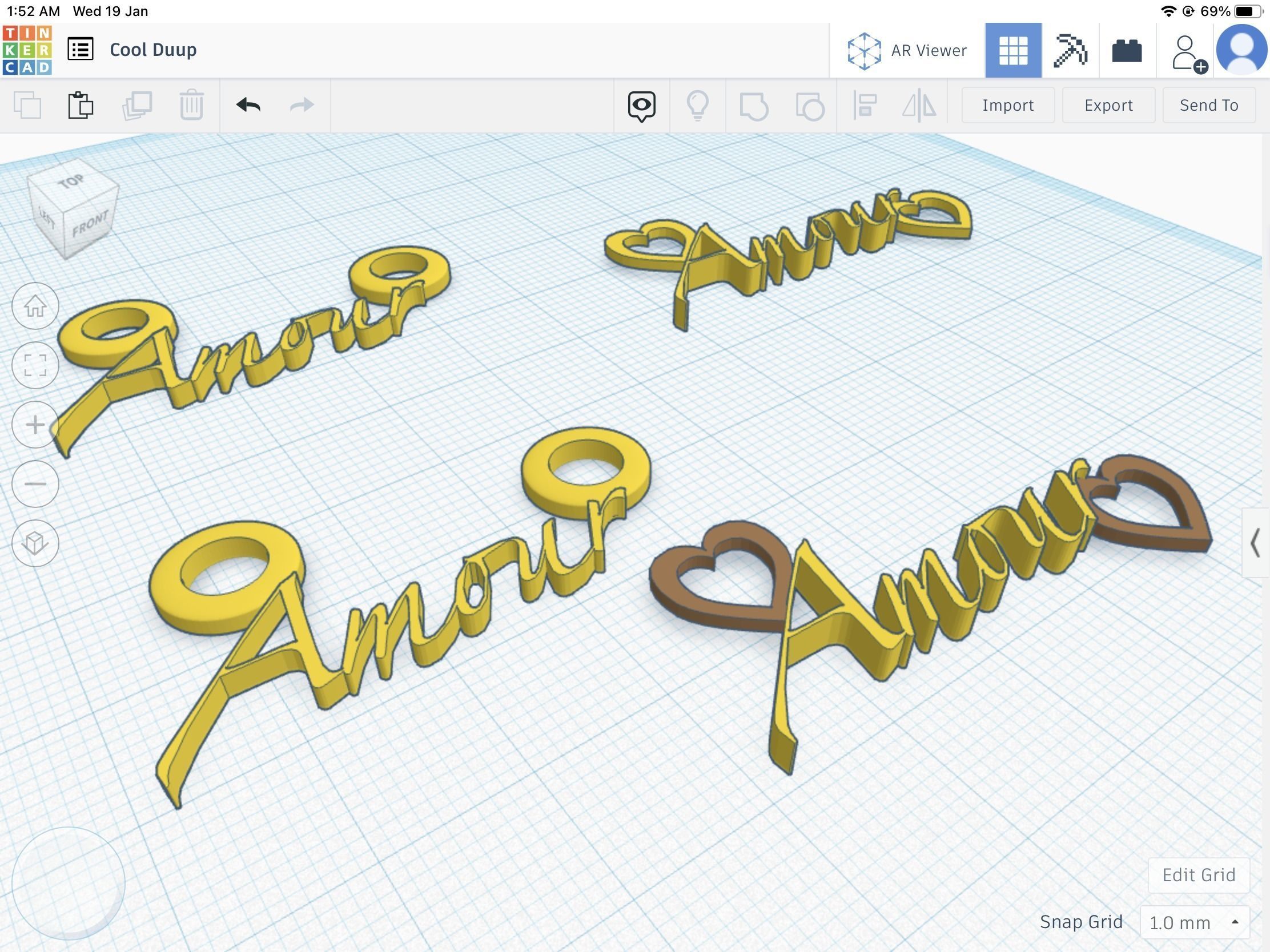Tap the circular orbit control

pyautogui.click(x=69, y=883)
